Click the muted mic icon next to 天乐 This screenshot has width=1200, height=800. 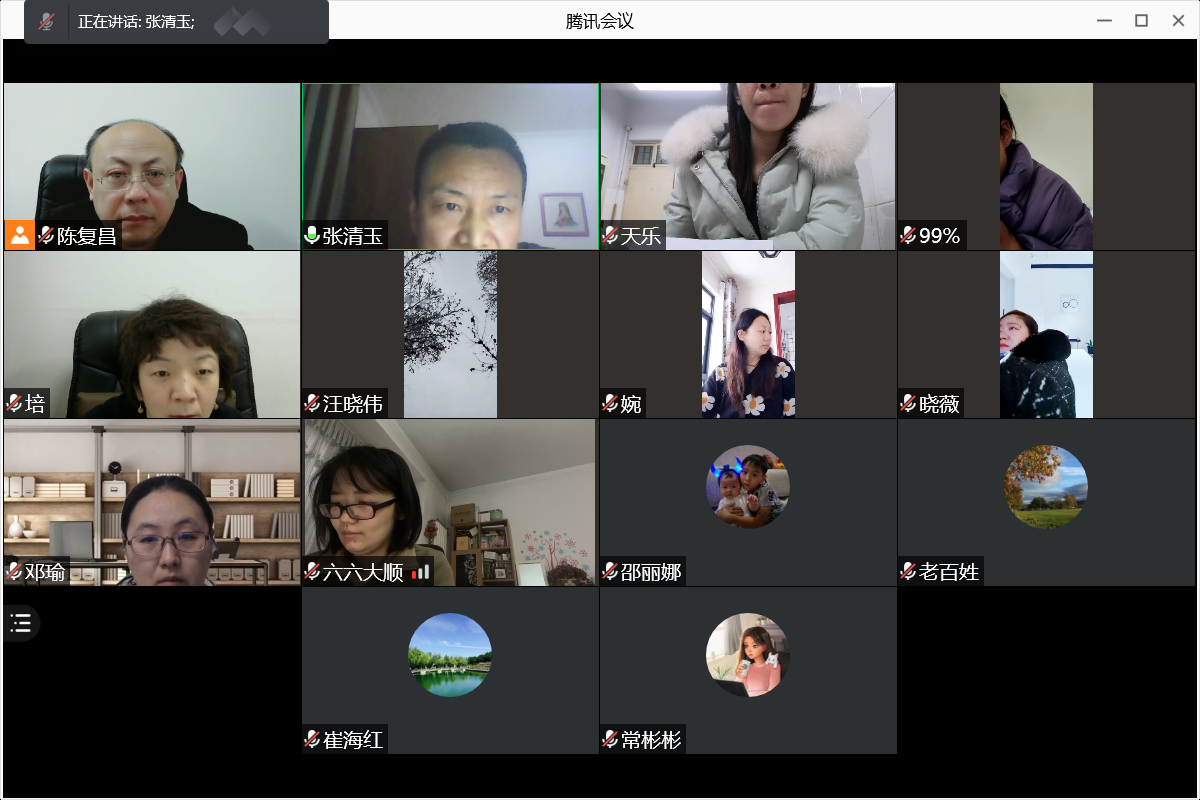click(610, 236)
